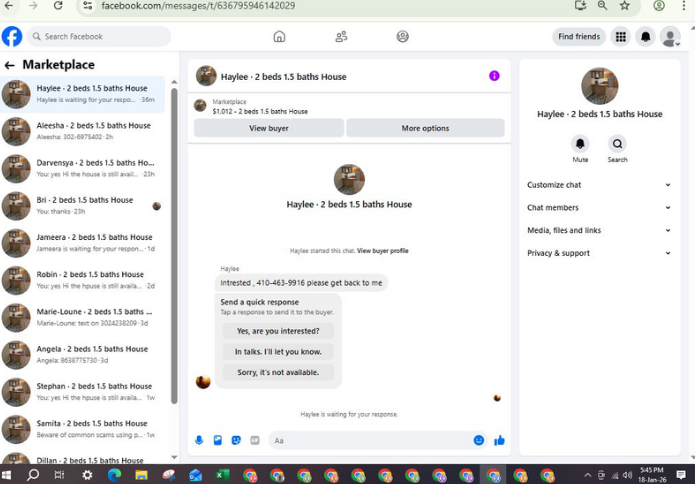Open the $1,012 Marketplace listing row
Screen dimensions: 695x484
(349, 106)
